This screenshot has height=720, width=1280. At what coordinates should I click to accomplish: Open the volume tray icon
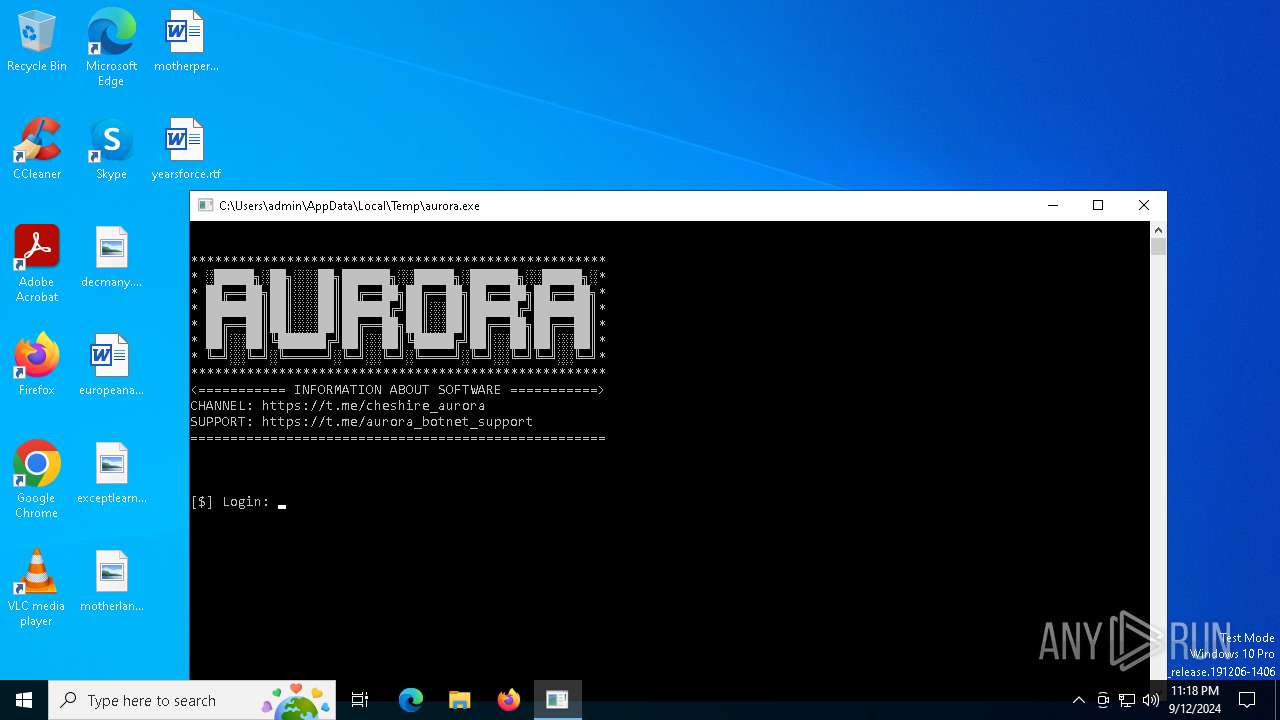click(x=1151, y=700)
